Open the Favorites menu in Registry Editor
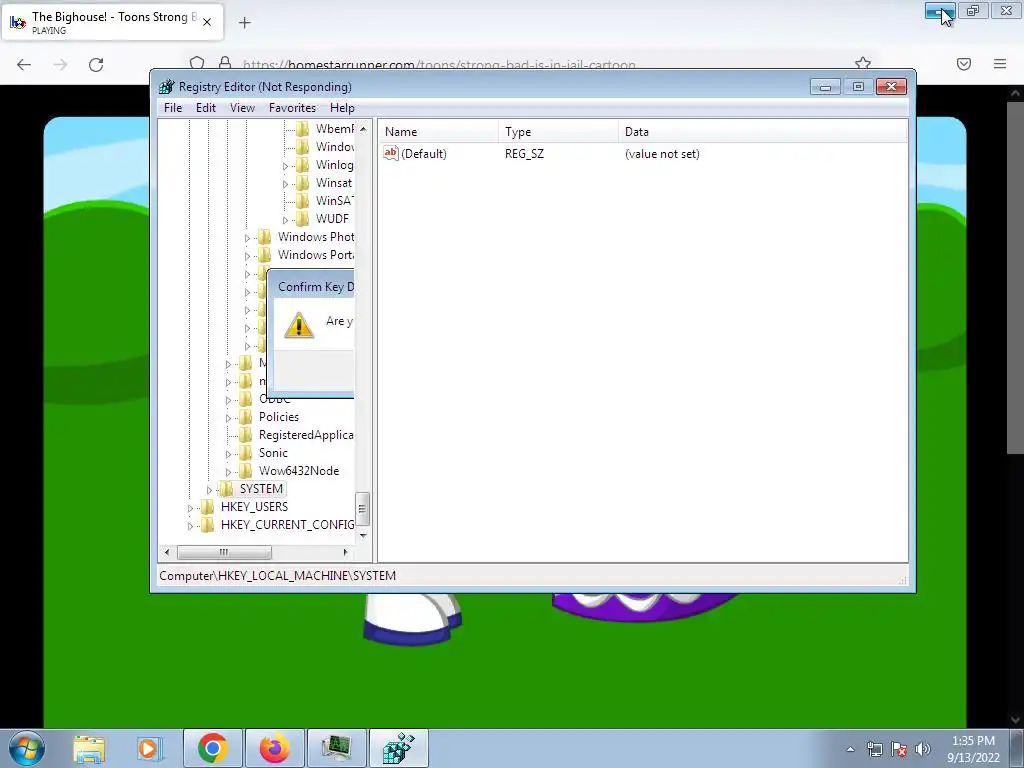Image resolution: width=1024 pixels, height=768 pixels. (x=292, y=108)
